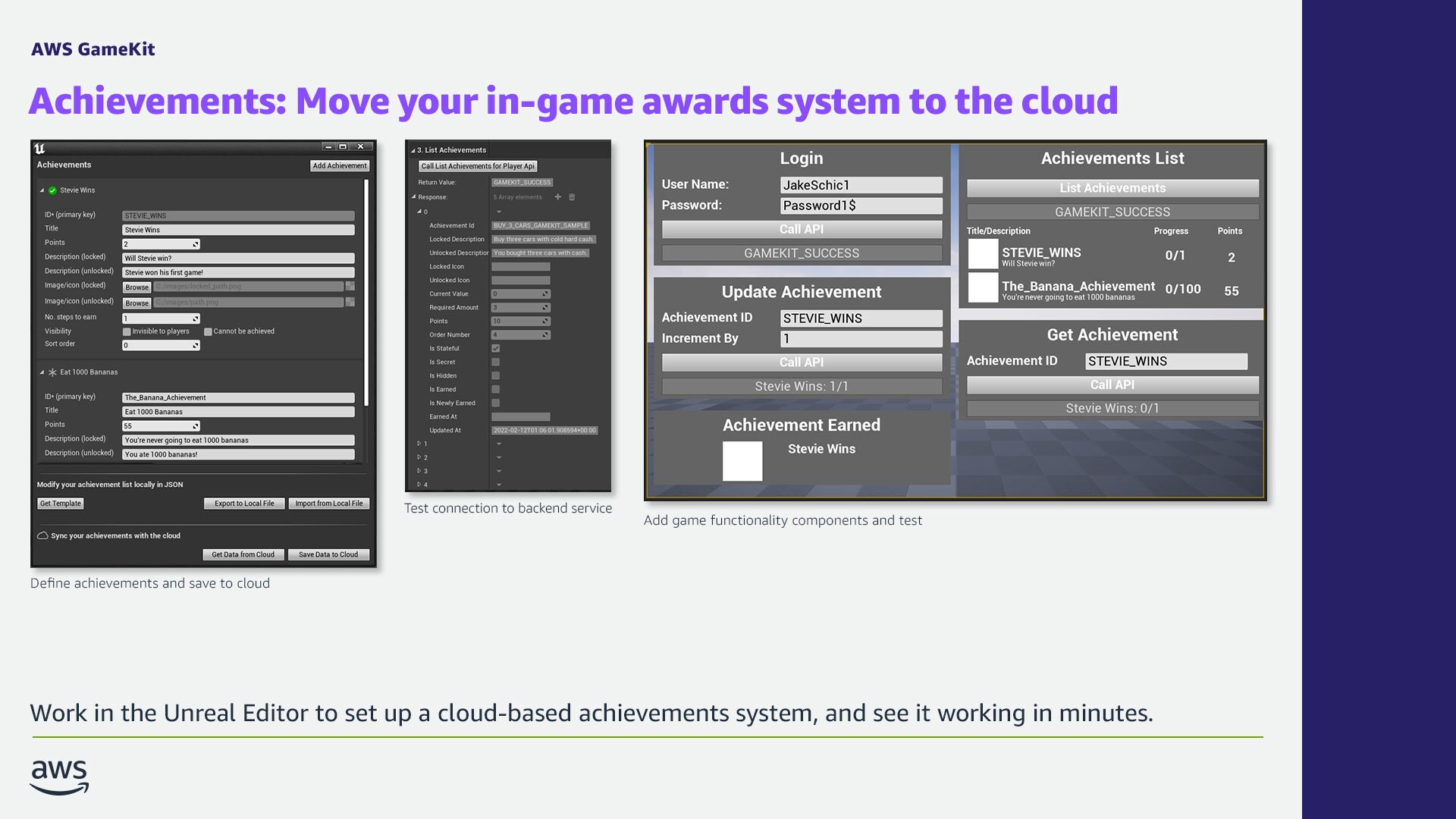1456x819 pixels.
Task: Click the No. steps to earn stepper
Action: click(x=161, y=318)
